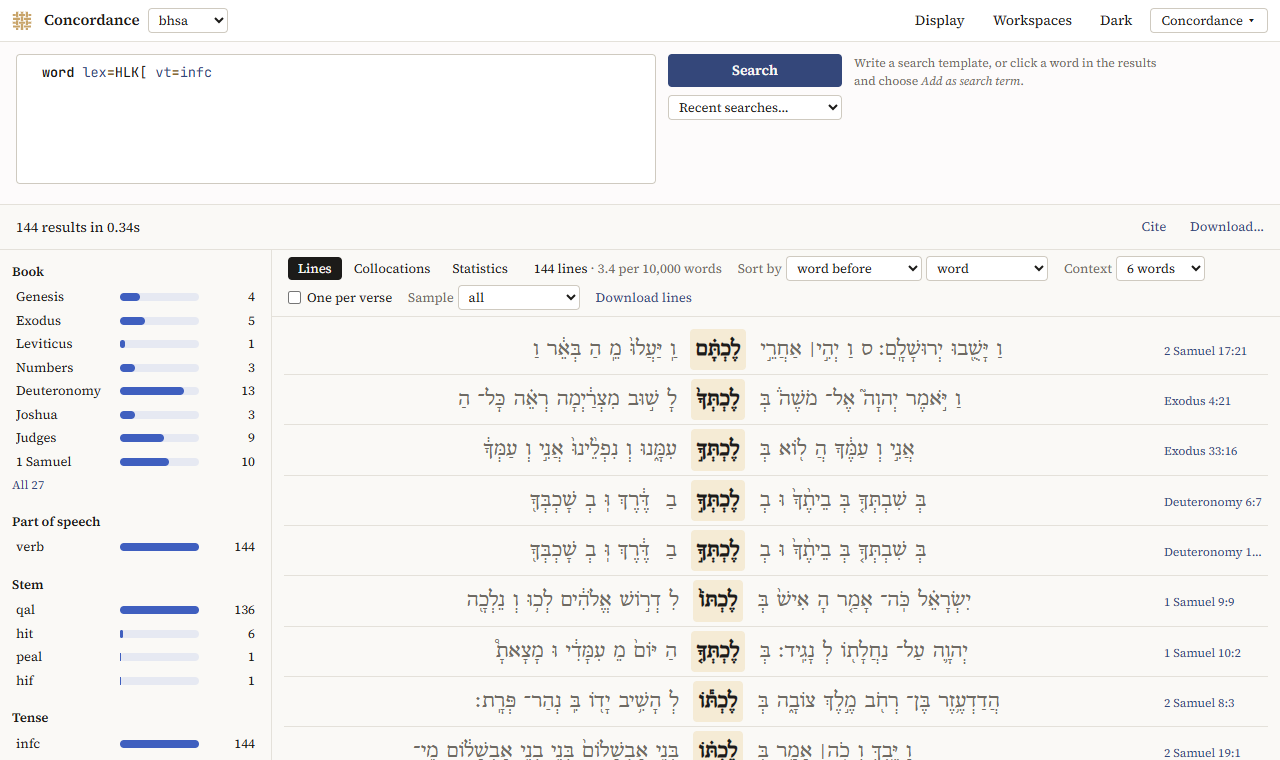Select the qal stem facet

pos(135,610)
